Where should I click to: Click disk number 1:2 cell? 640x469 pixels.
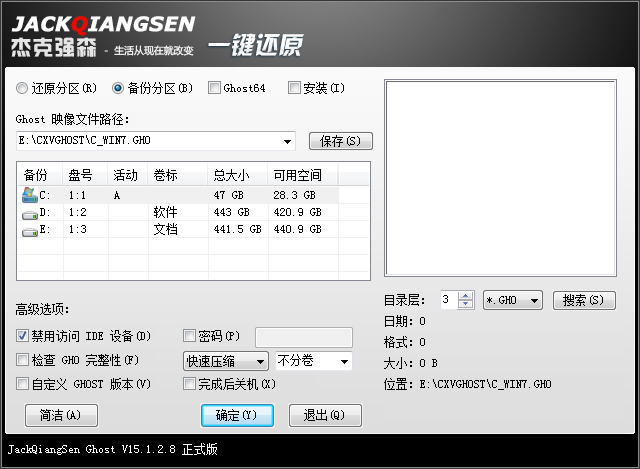(77, 212)
